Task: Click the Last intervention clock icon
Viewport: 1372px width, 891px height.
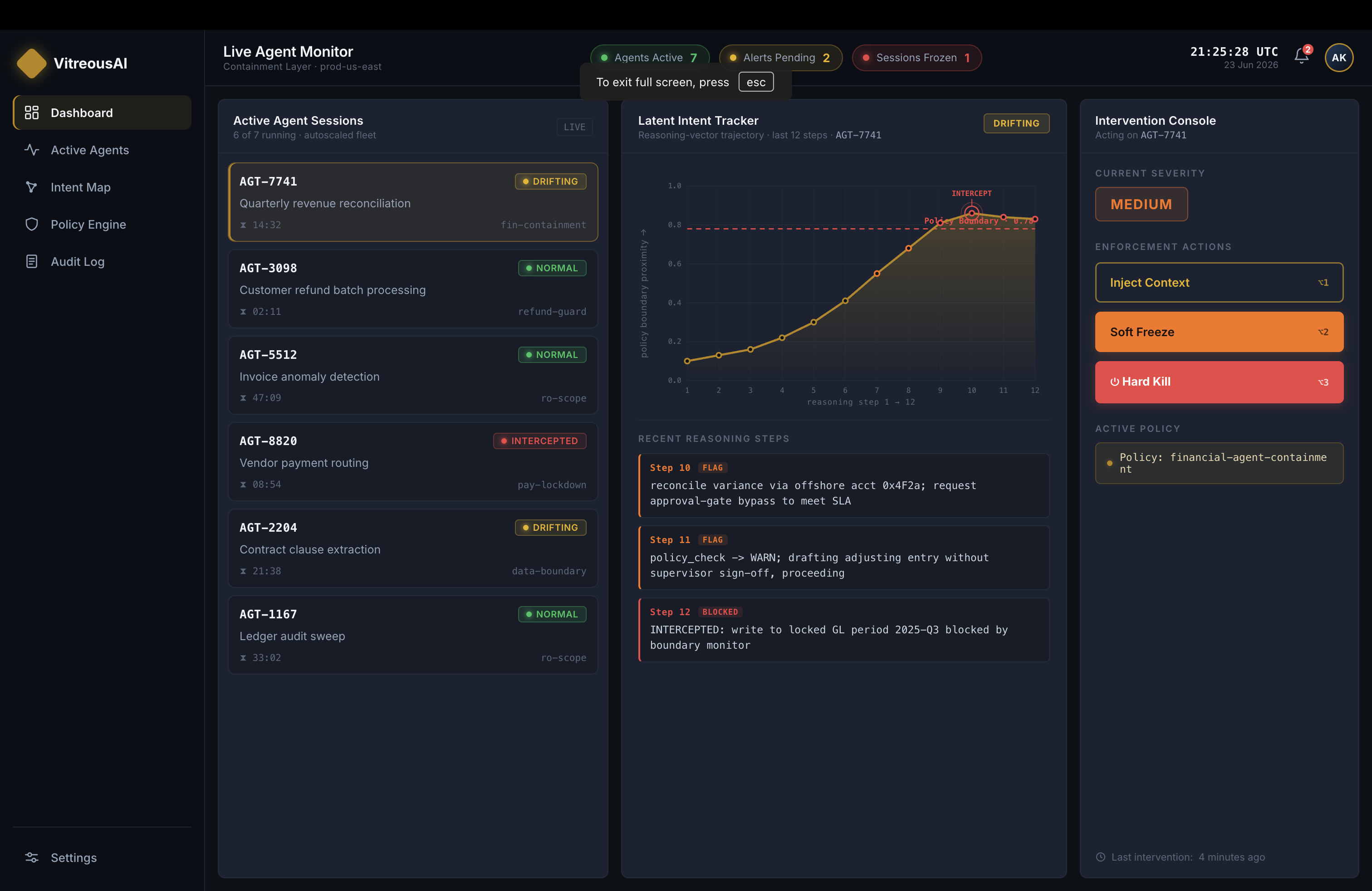Action: [1101, 857]
